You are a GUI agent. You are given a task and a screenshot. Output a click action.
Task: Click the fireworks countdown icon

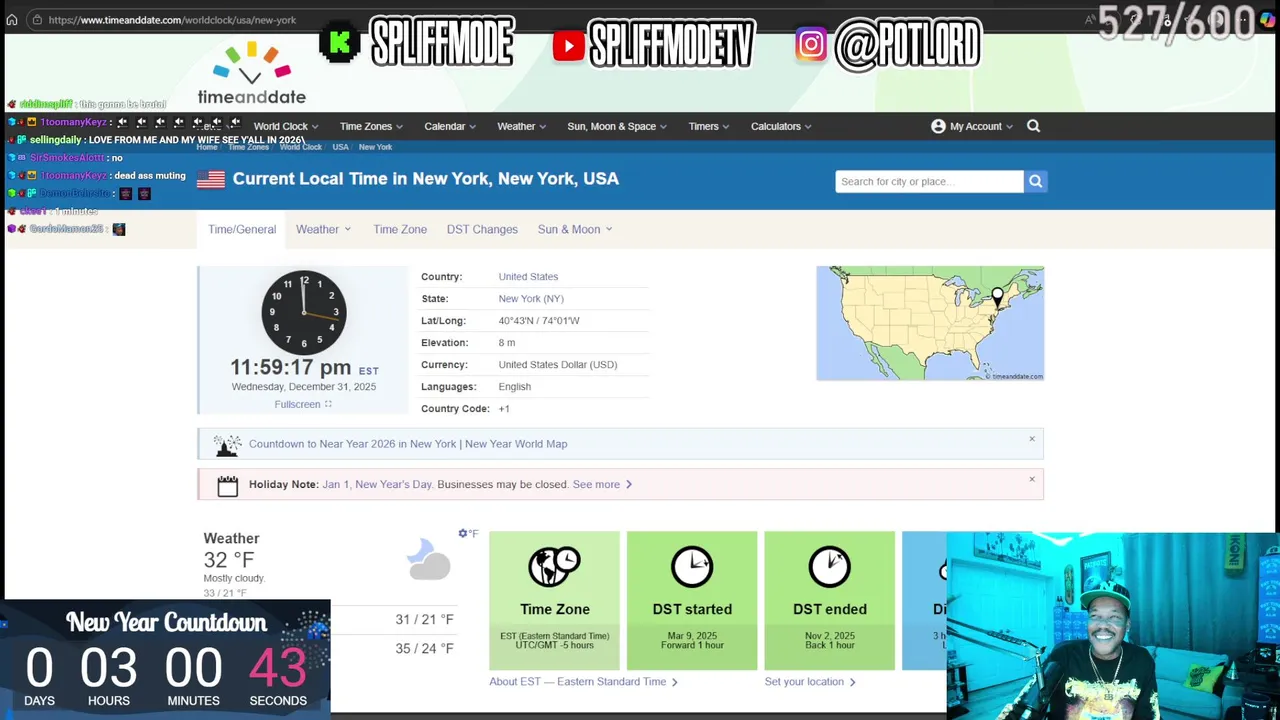coord(228,444)
